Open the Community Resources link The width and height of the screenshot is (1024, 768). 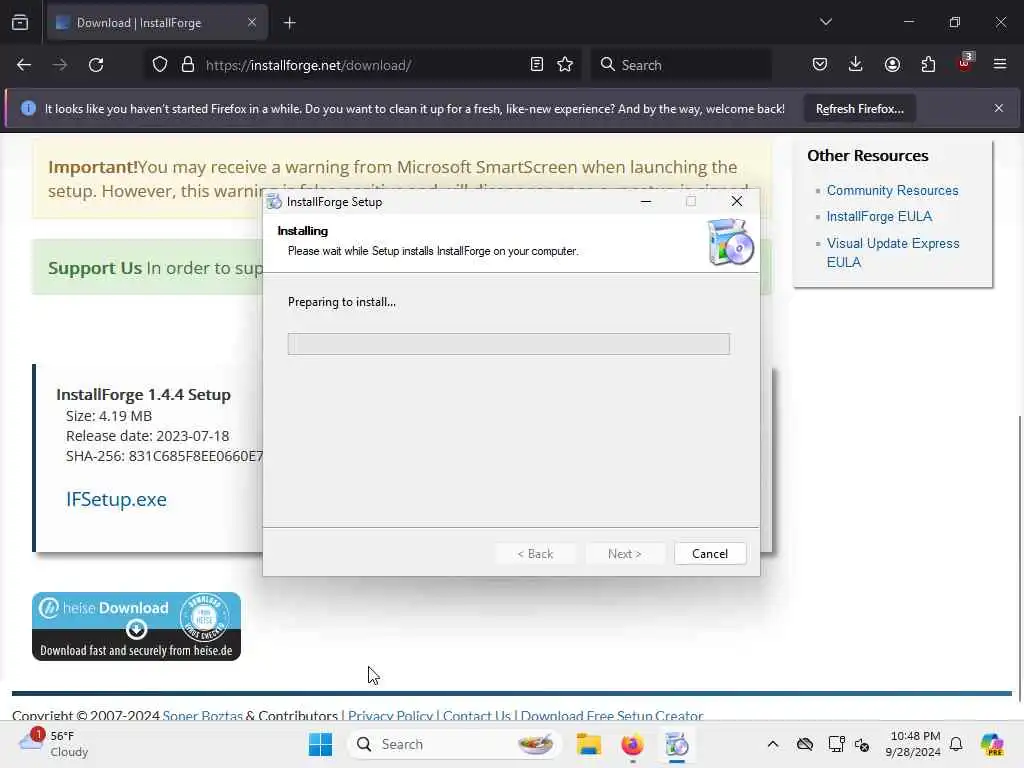(893, 191)
